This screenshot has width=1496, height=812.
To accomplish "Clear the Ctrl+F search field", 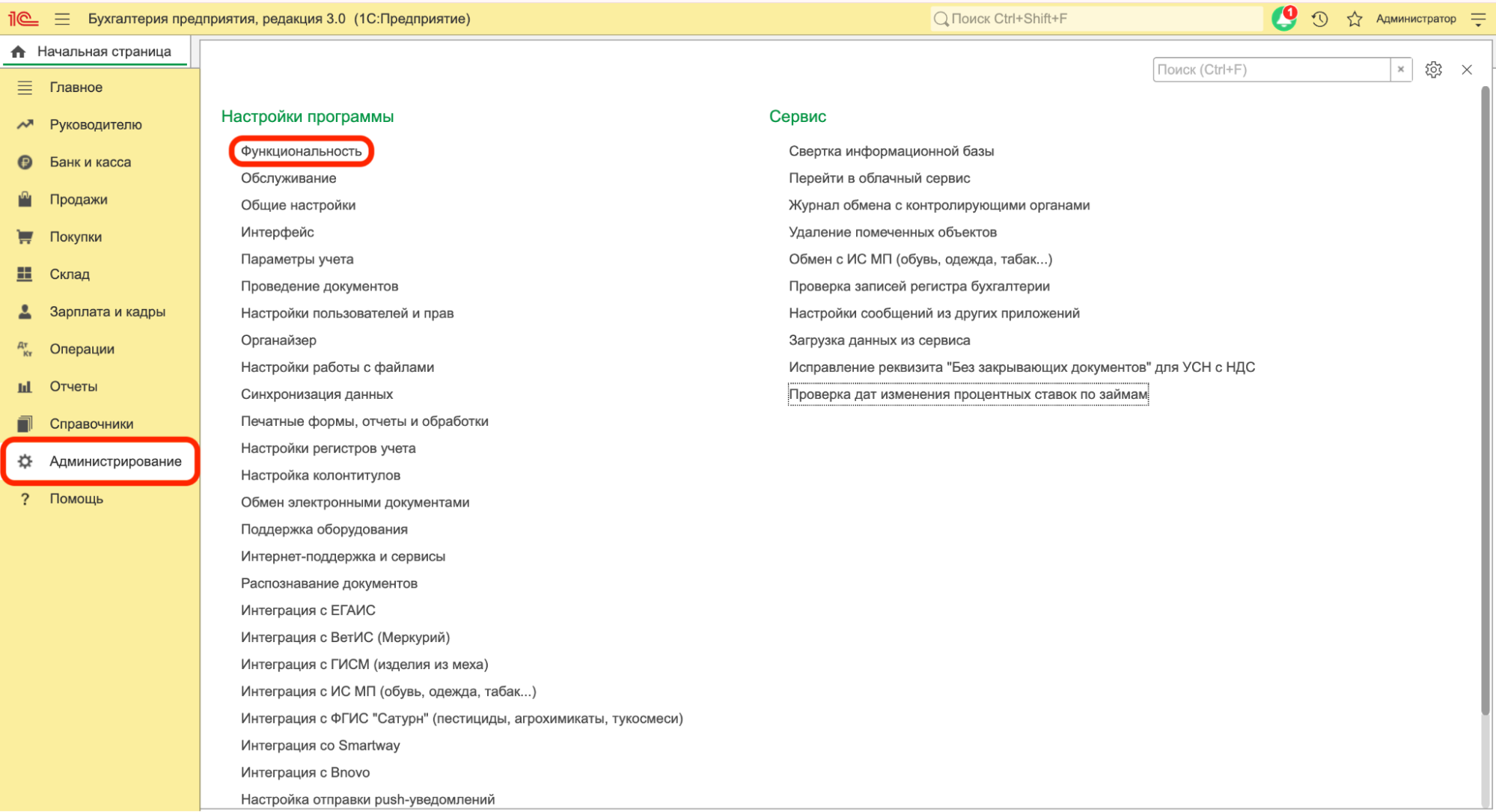I will tap(1401, 70).
